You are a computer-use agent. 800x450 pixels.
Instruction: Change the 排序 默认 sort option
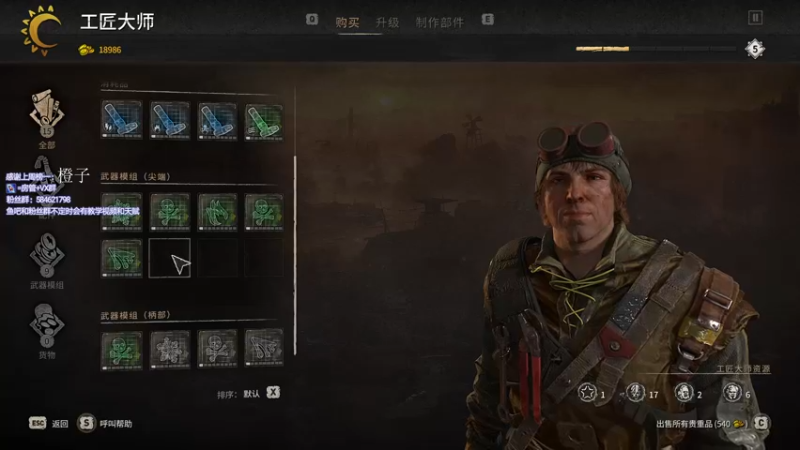click(x=273, y=392)
